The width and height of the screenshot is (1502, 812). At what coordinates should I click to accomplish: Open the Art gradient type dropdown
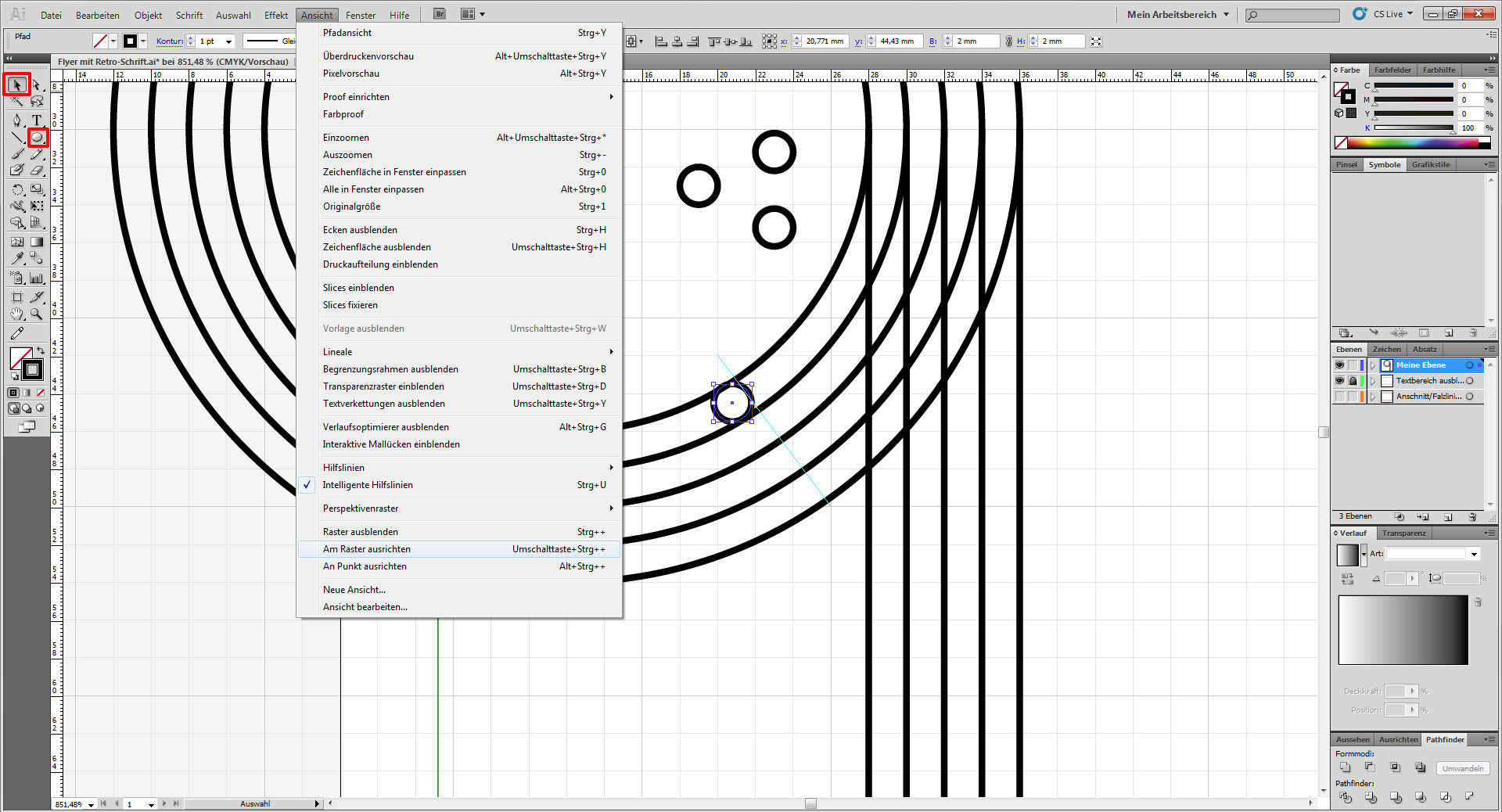(x=1474, y=554)
